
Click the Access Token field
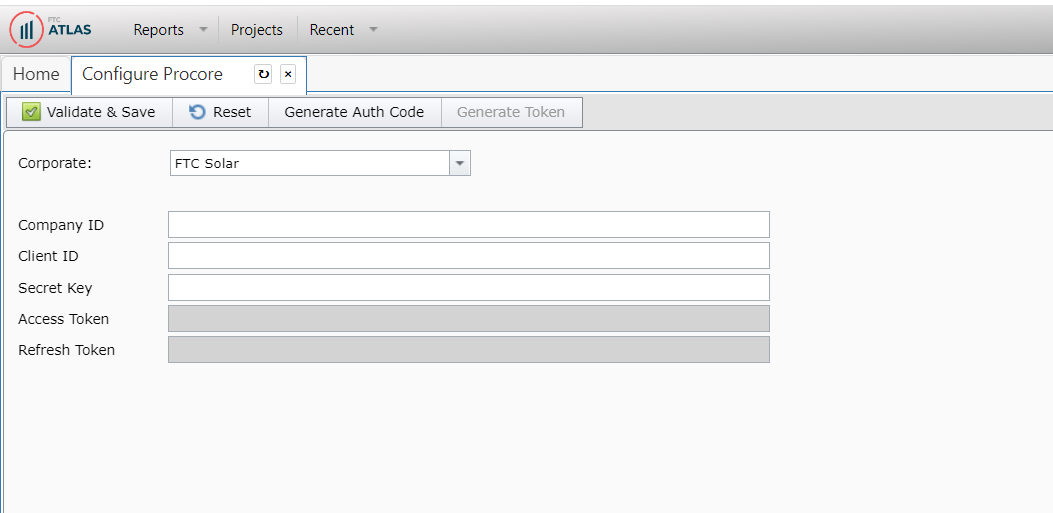pos(469,318)
